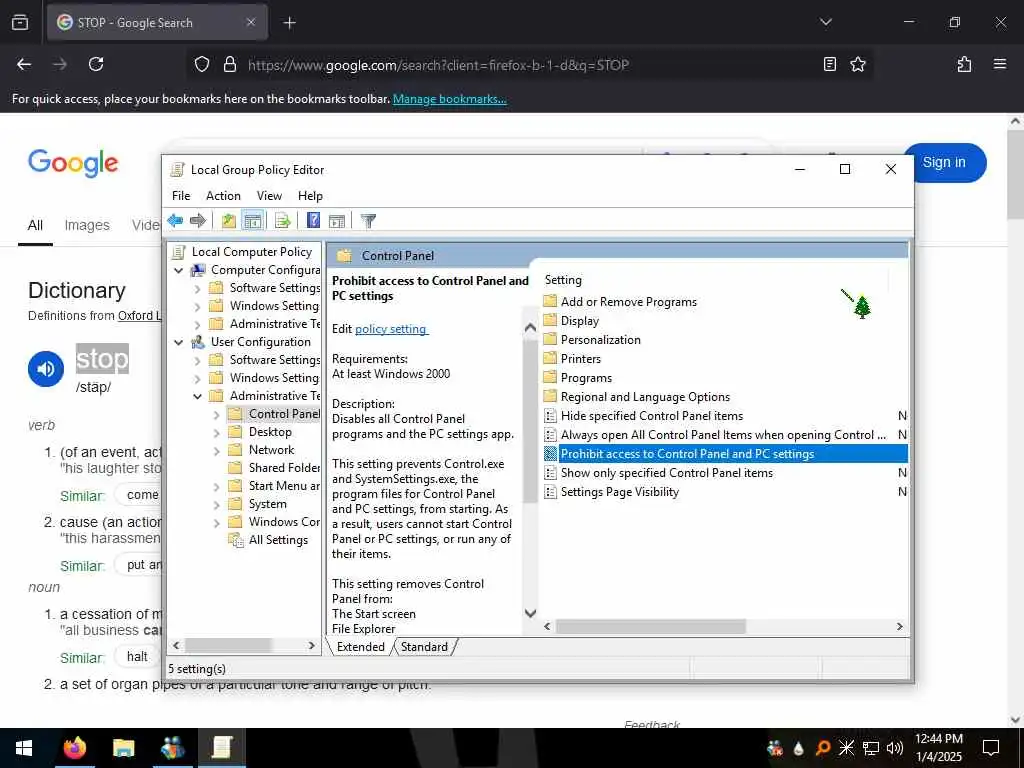Expand Software Settings under Computer Configuration
The image size is (1024, 768).
click(x=197, y=288)
